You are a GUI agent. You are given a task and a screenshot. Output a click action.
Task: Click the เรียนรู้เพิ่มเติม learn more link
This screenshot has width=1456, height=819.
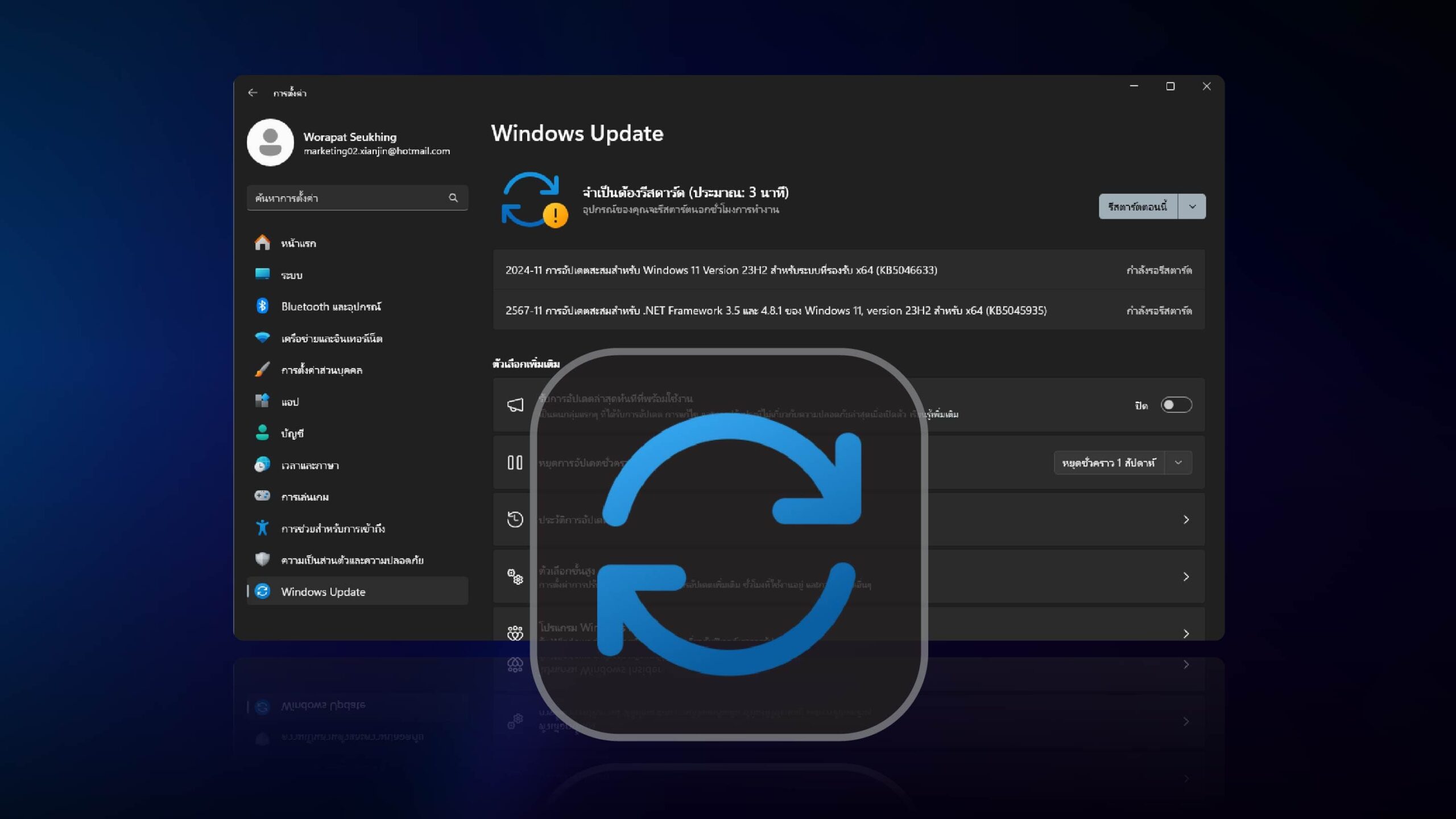point(934,415)
